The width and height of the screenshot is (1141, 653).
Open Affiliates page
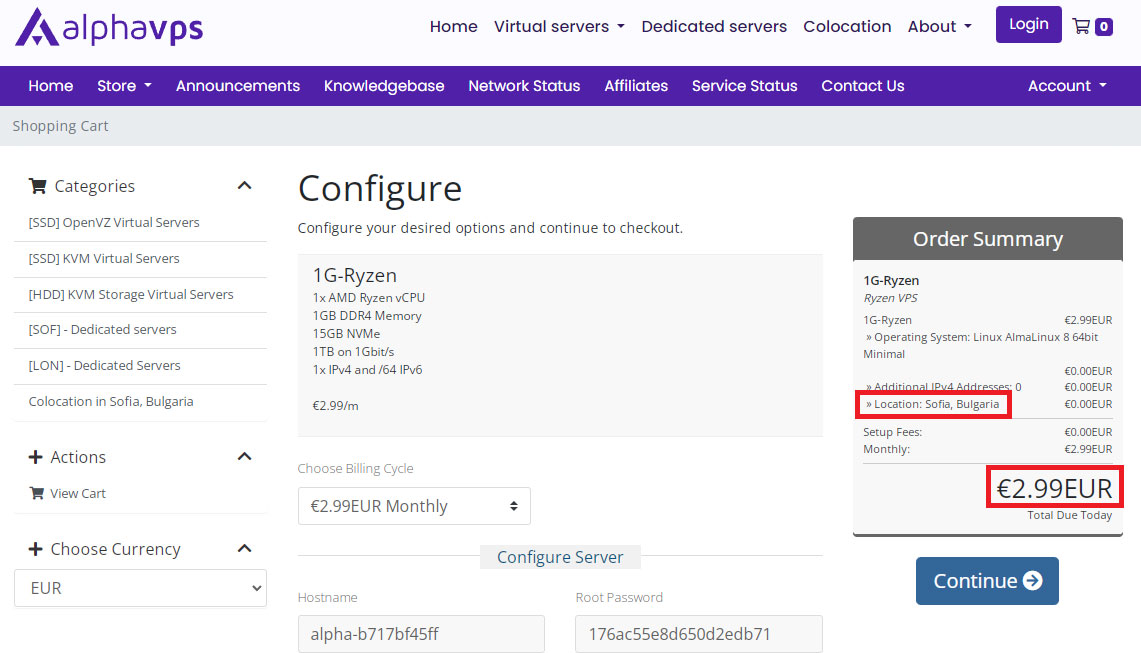tap(636, 86)
